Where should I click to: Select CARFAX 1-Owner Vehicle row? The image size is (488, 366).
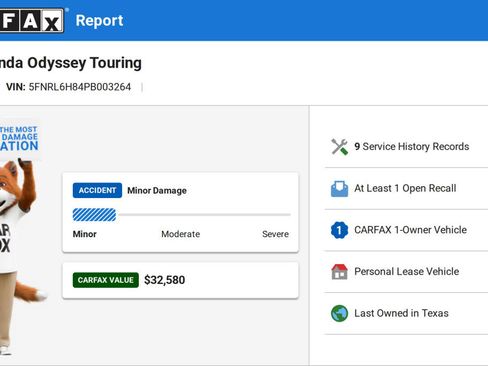click(406, 230)
